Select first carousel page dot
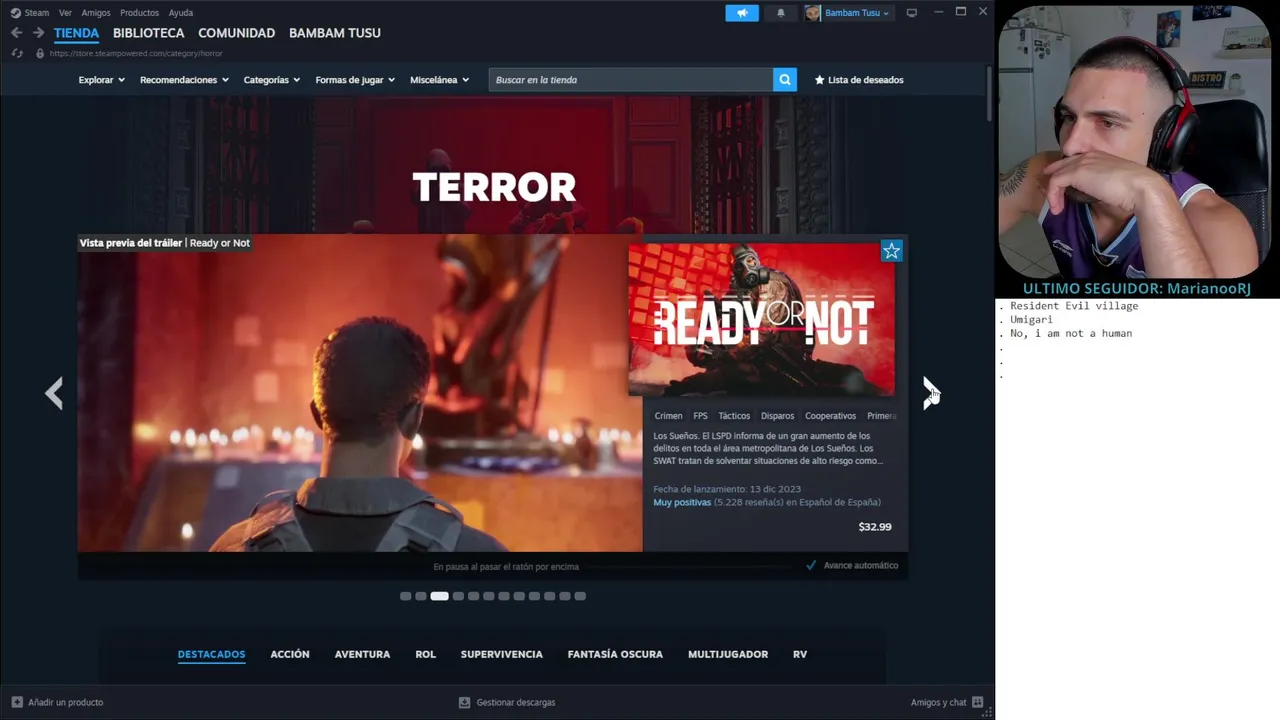Image resolution: width=1280 pixels, height=720 pixels. (x=405, y=596)
